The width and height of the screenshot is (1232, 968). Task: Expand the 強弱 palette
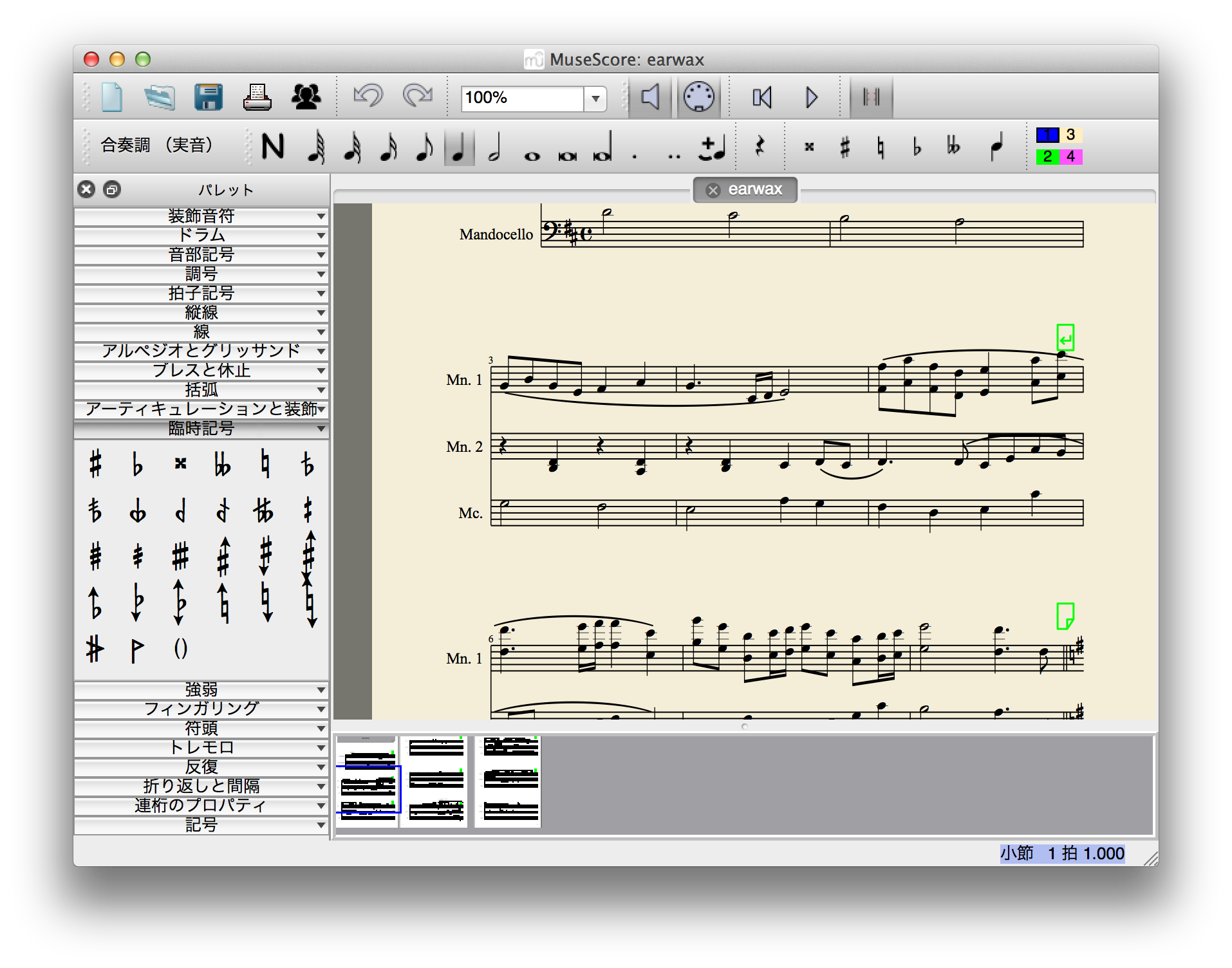click(x=201, y=690)
